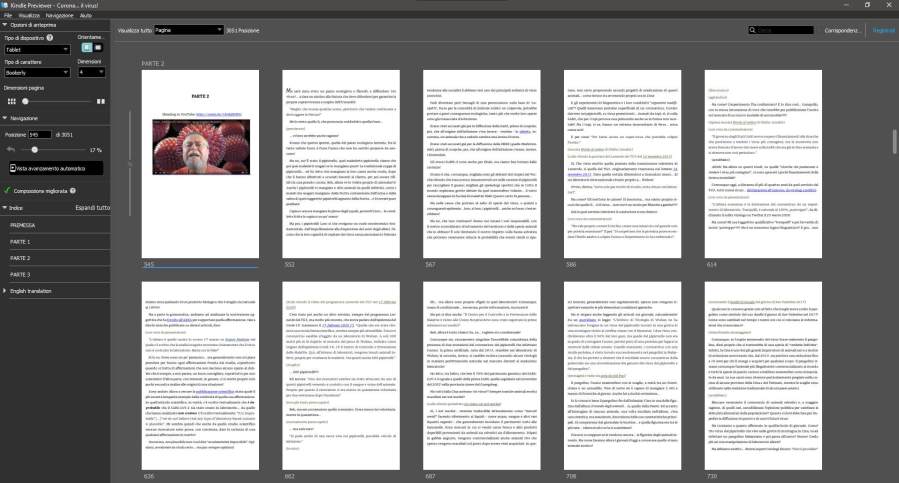The width and height of the screenshot is (899, 483).
Task: Expand the English translation section
Action: point(5,290)
